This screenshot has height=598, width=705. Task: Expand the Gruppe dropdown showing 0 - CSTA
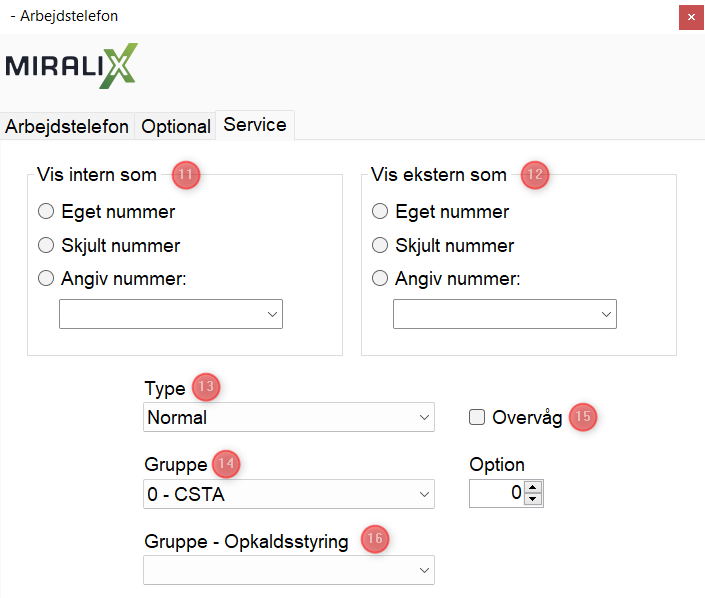tap(289, 494)
